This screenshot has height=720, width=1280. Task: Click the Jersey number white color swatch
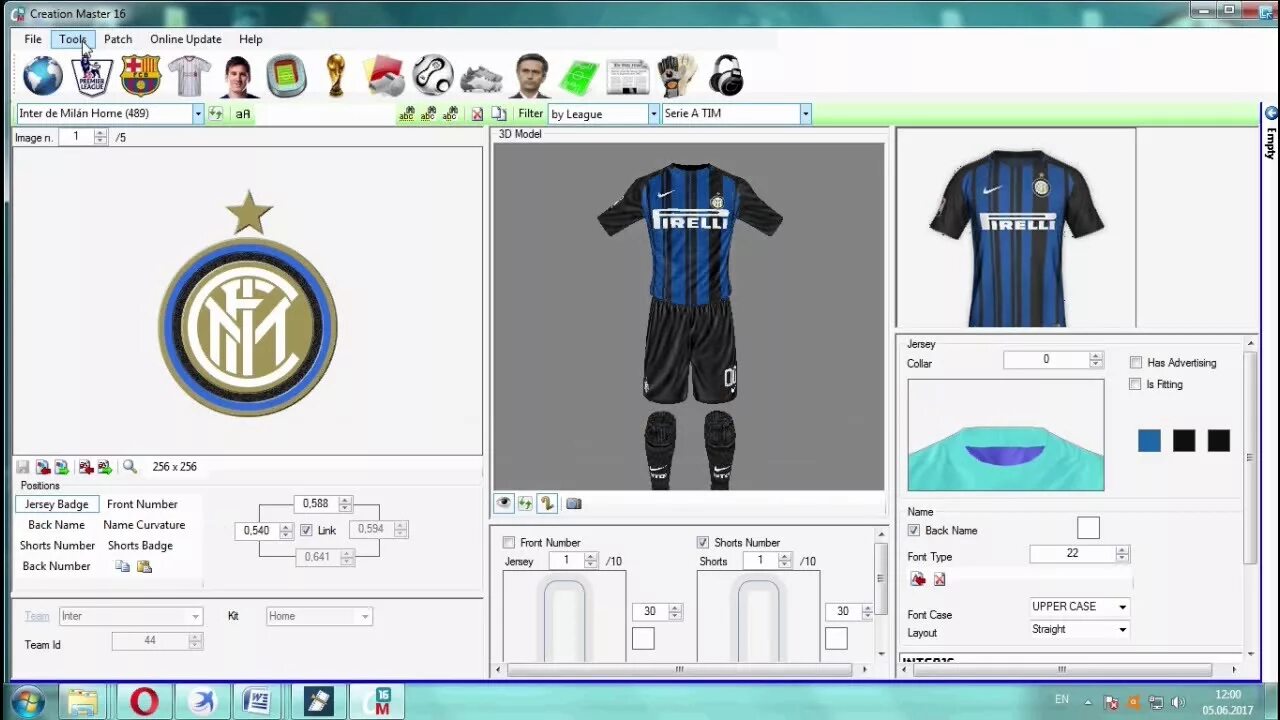point(643,638)
